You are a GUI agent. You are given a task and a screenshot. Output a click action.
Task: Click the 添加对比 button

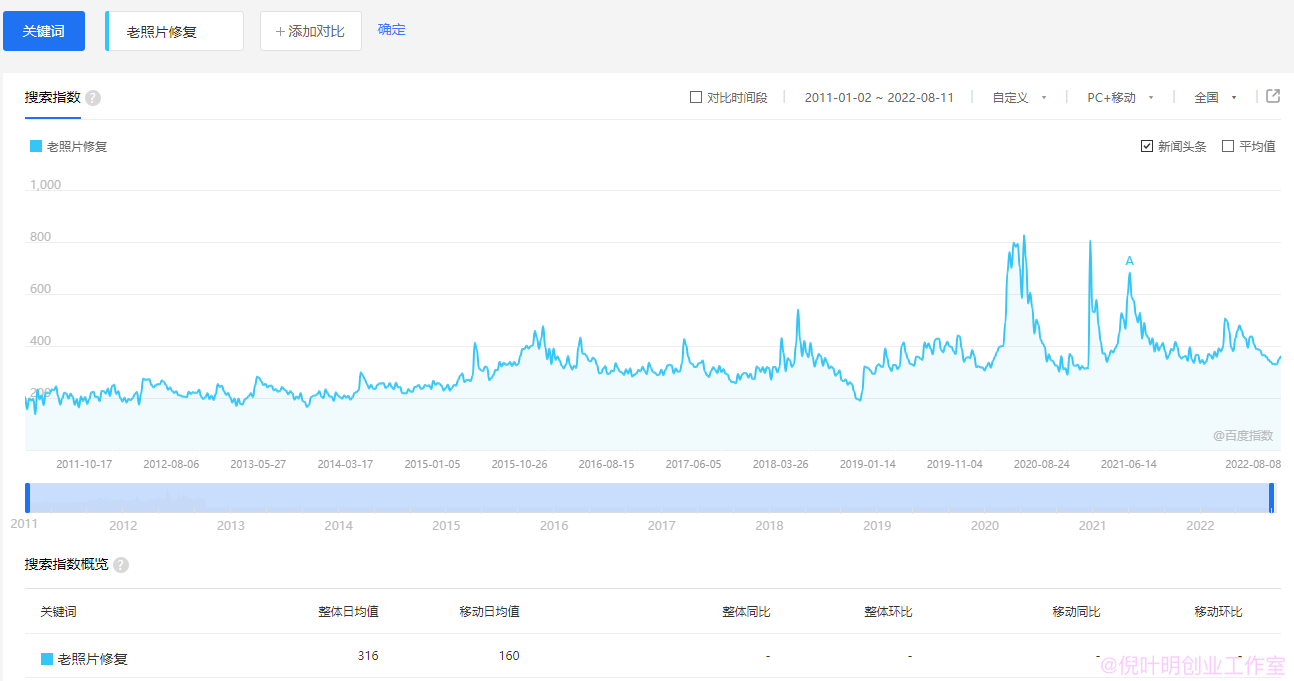point(310,31)
